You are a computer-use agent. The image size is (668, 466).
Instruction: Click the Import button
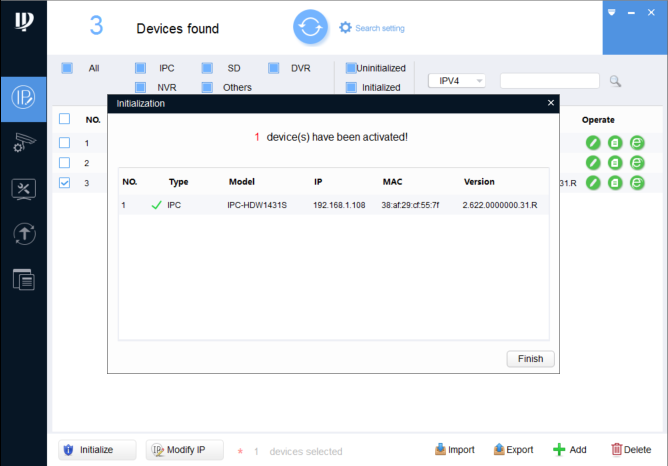(455, 450)
